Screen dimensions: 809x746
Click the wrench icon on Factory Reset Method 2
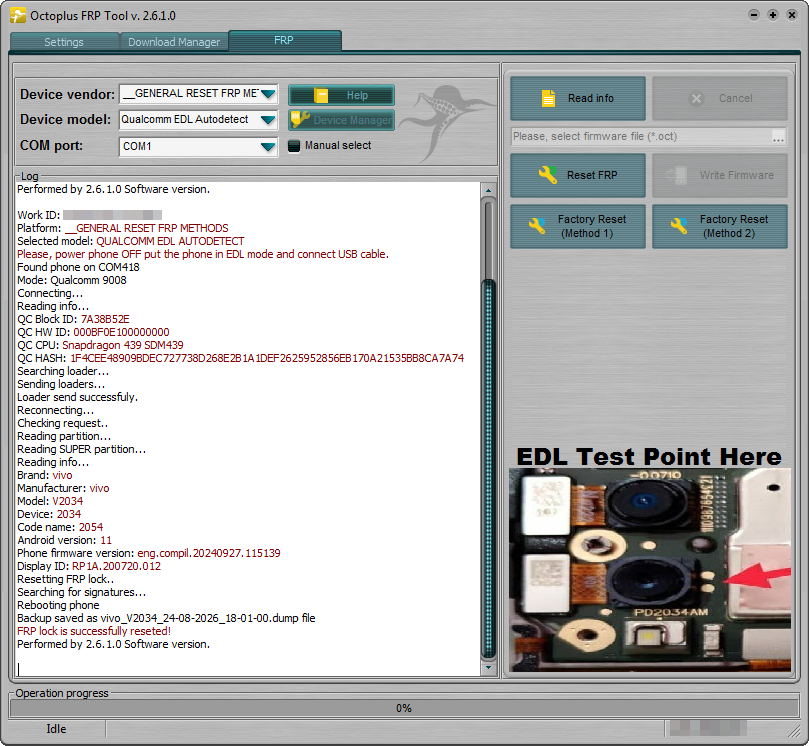(x=679, y=225)
